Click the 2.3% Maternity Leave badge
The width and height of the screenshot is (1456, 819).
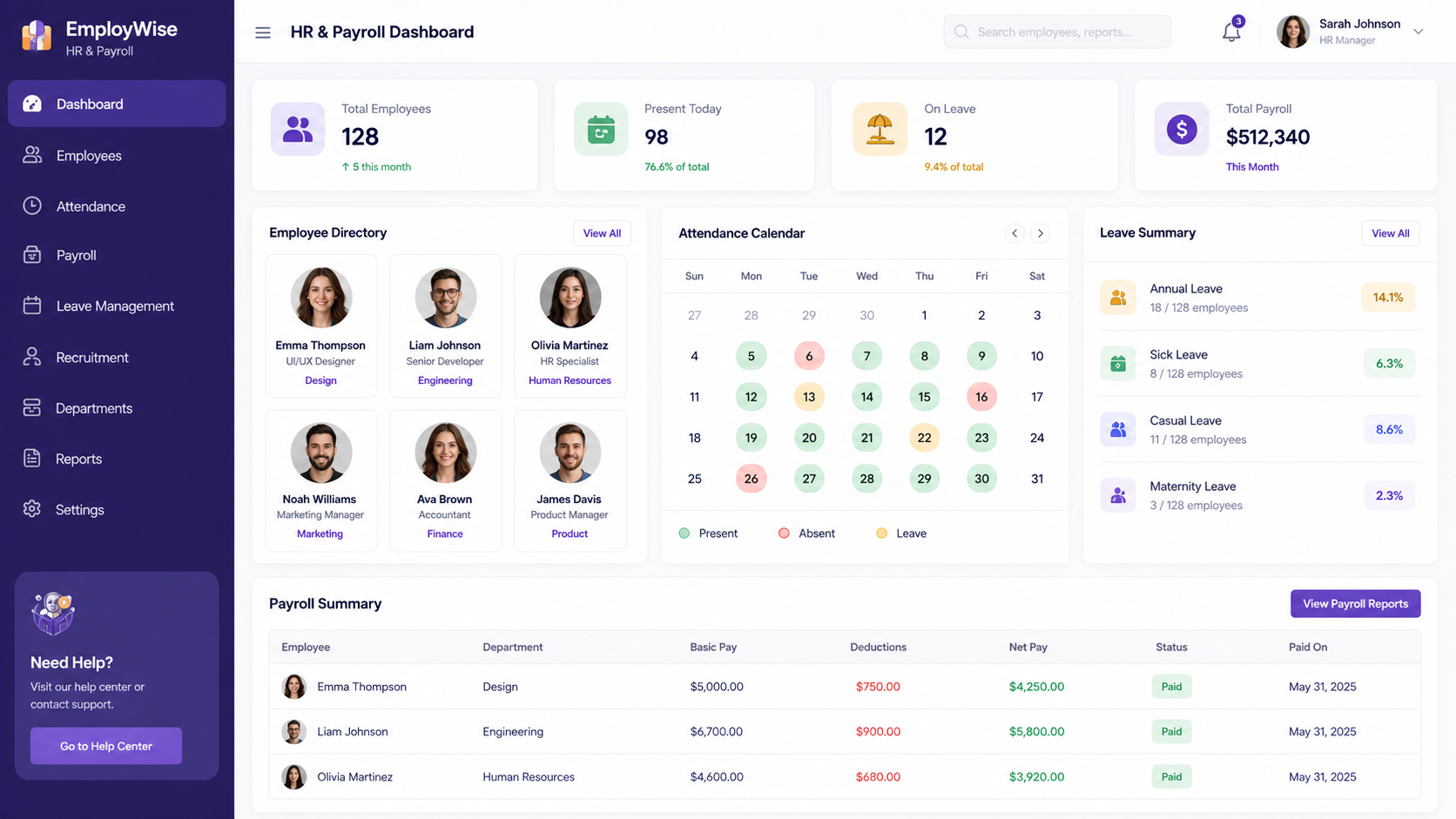coord(1389,495)
